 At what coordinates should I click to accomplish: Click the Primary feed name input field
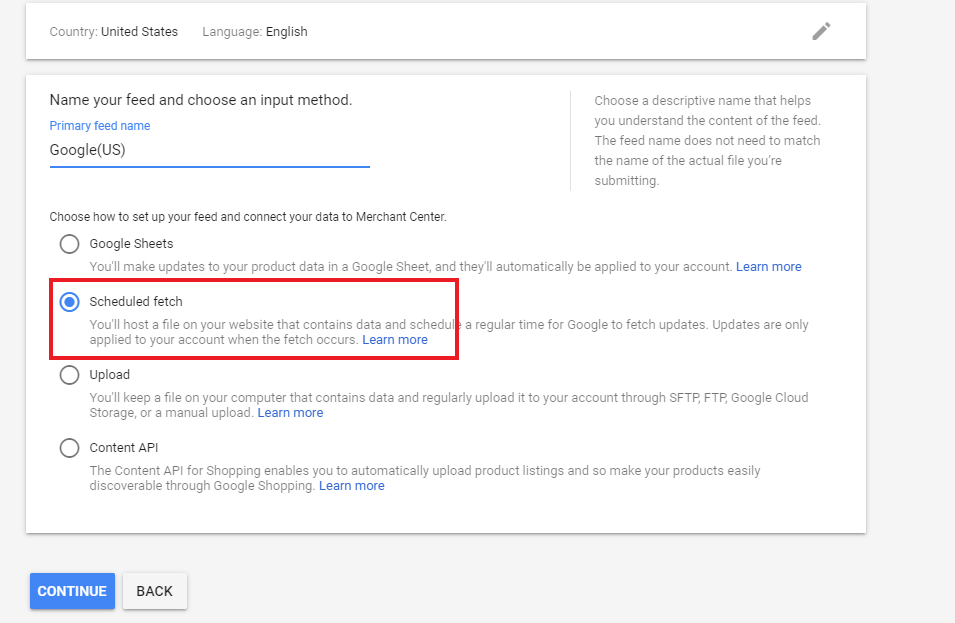point(210,150)
